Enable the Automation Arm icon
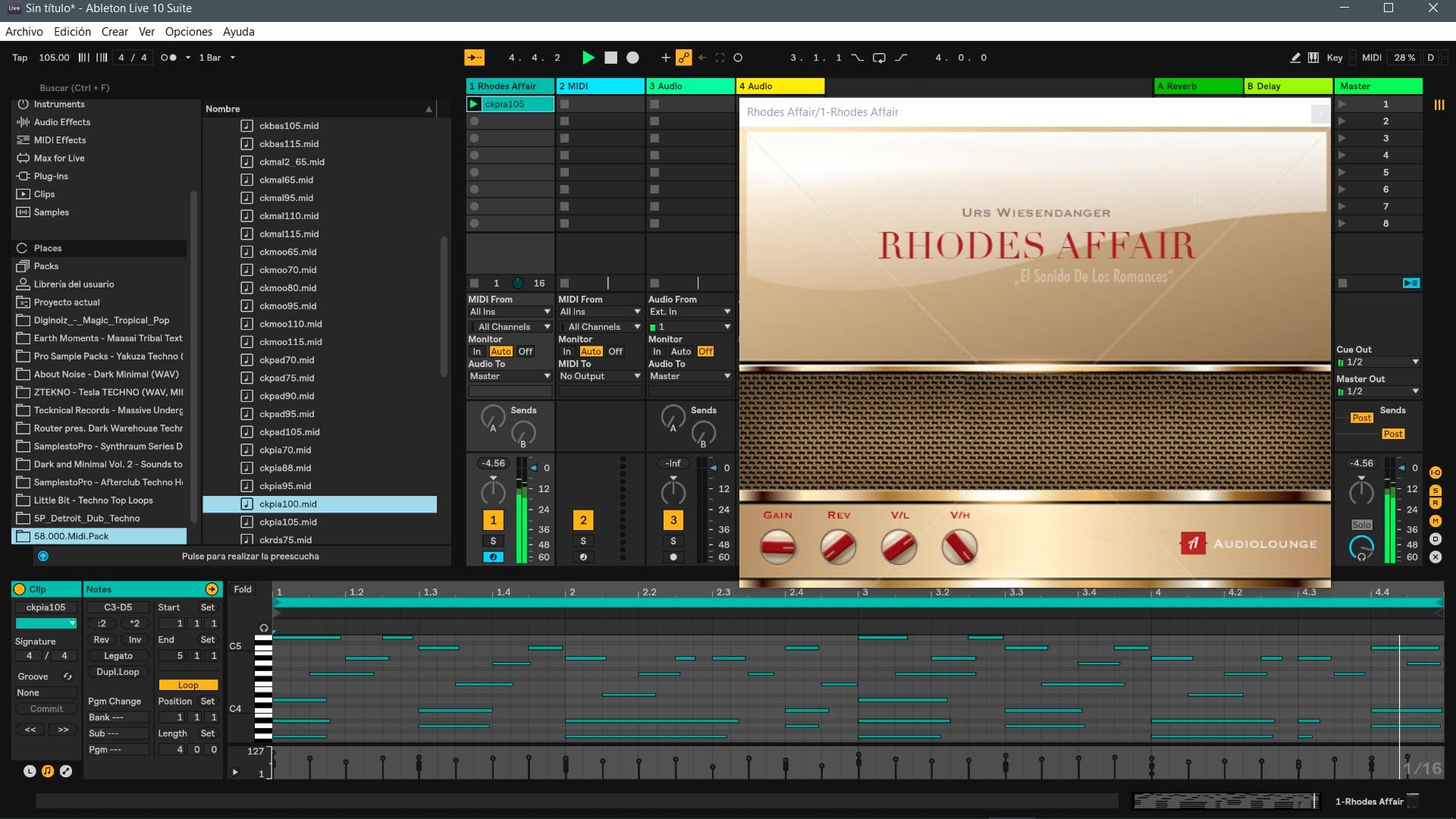Screen dimensions: 1456x819 click(x=684, y=58)
